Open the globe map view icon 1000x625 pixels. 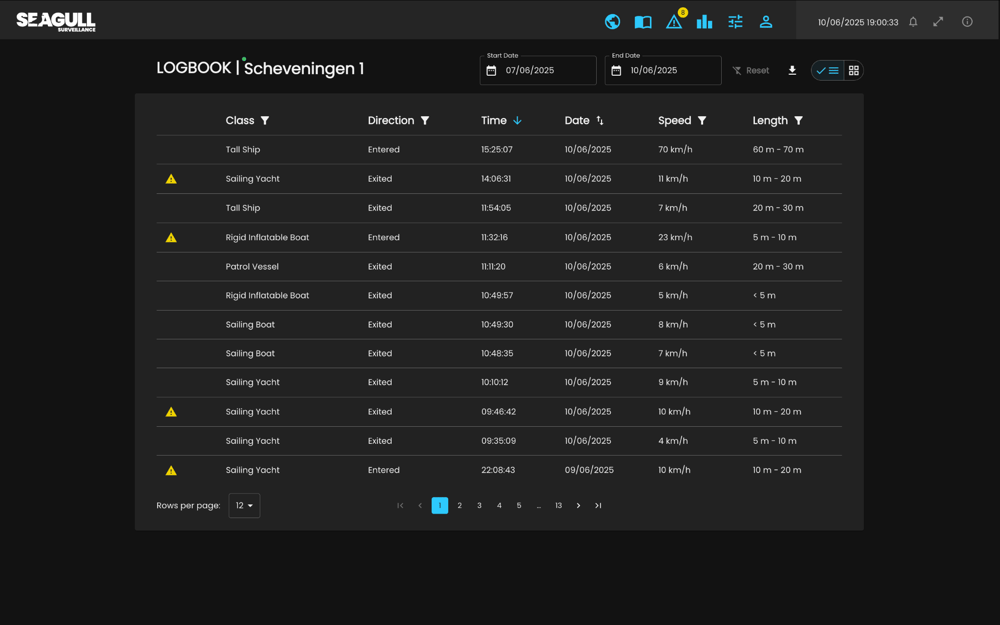point(612,22)
